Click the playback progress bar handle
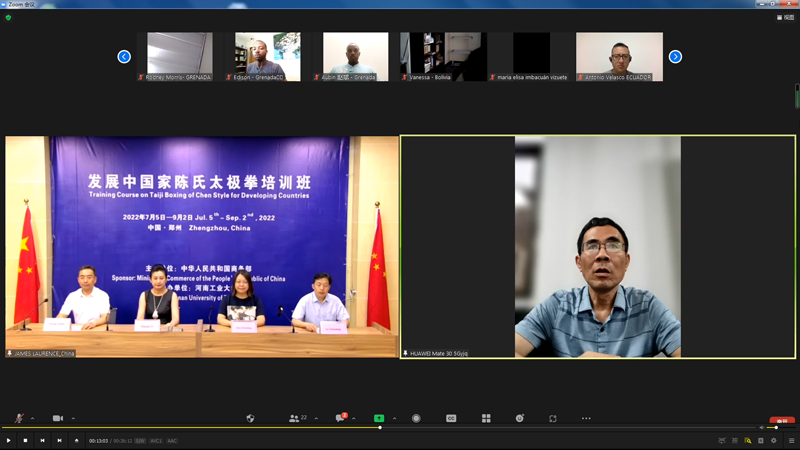This screenshot has width=800, height=450. click(x=379, y=428)
